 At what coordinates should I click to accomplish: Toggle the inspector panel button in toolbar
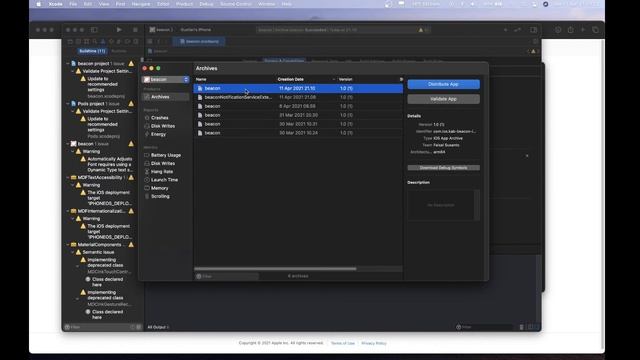coord(533,30)
